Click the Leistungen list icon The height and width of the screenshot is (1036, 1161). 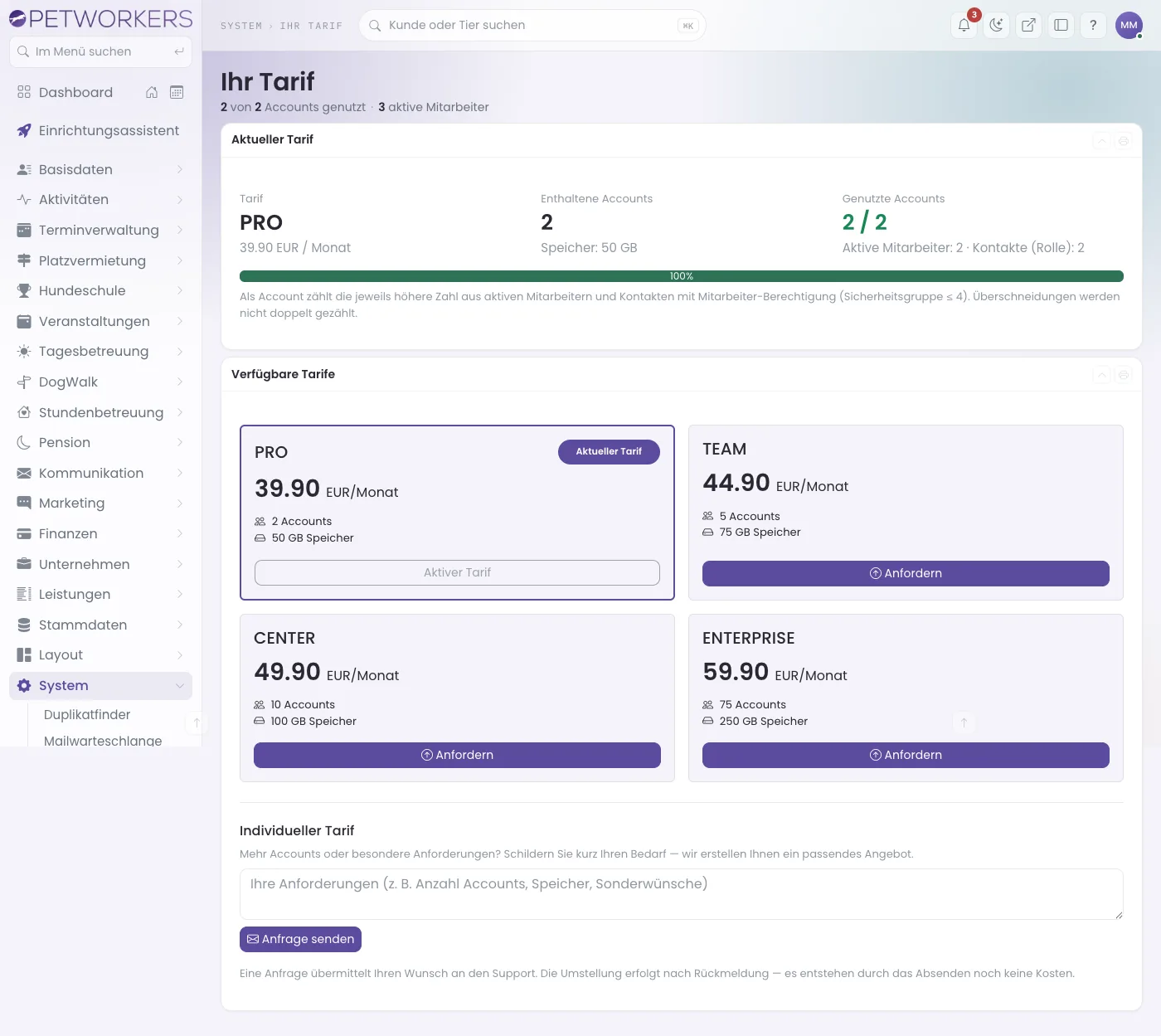(x=24, y=594)
